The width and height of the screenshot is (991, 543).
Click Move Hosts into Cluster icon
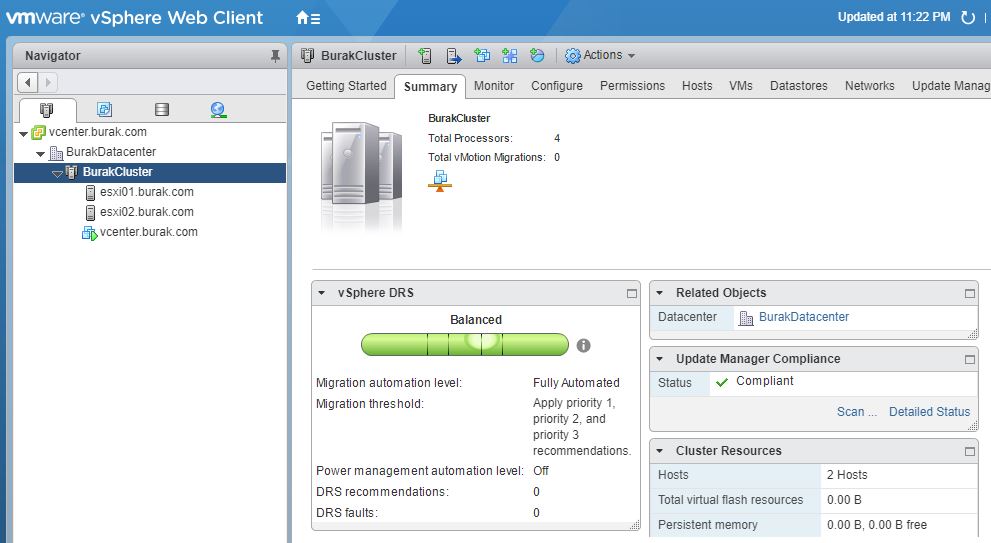click(x=454, y=56)
